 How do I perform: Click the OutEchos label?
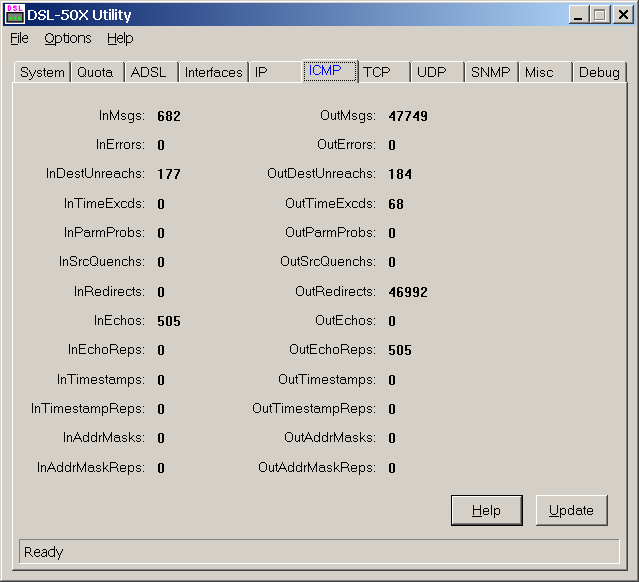click(x=346, y=320)
